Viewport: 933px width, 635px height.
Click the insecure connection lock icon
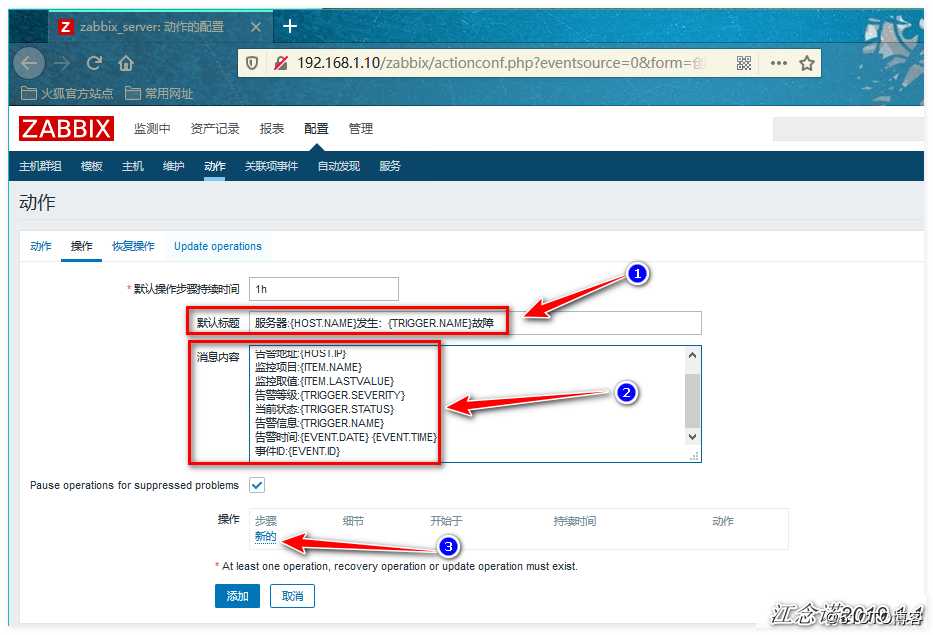pos(280,63)
